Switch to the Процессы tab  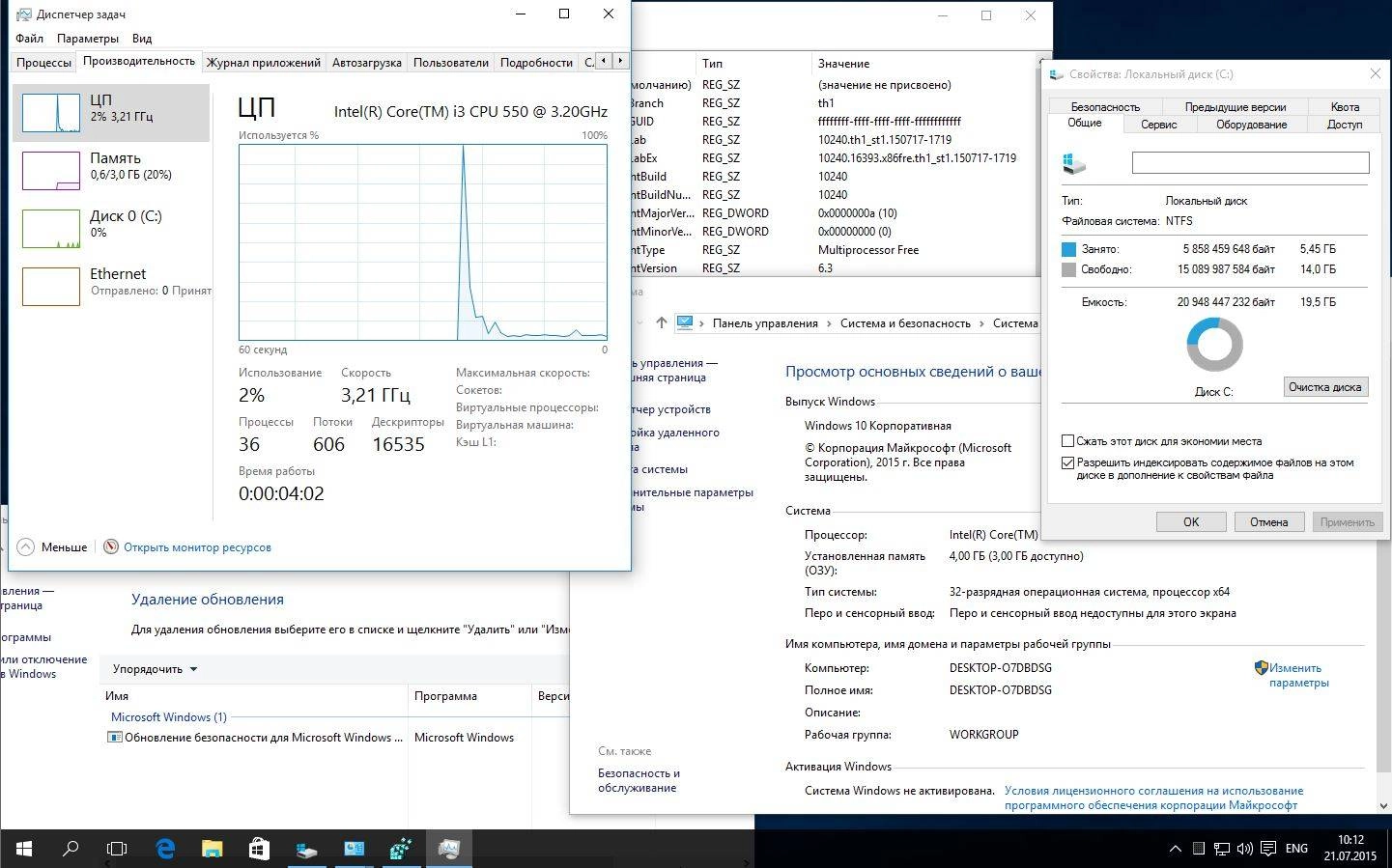point(43,63)
